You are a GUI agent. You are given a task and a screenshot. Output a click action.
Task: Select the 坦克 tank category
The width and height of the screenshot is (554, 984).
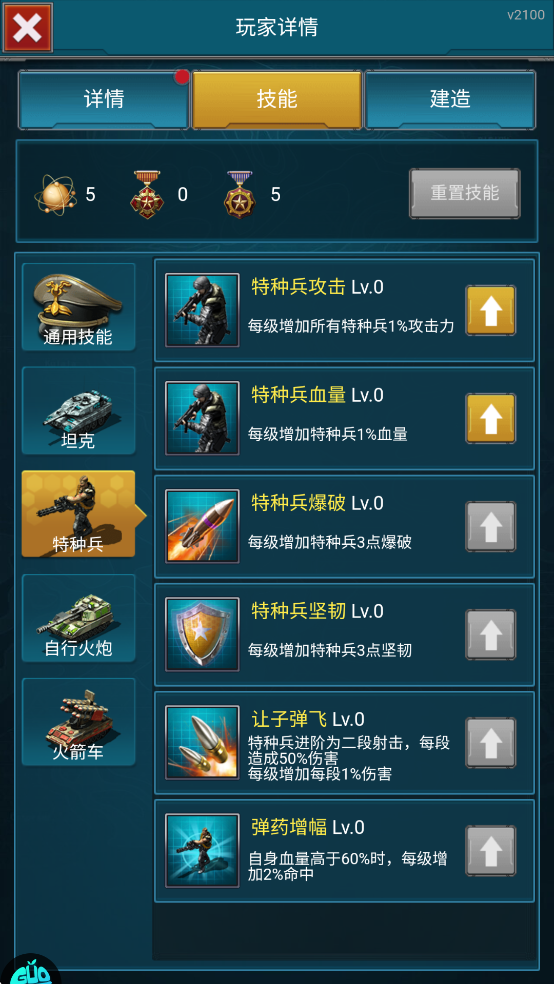point(78,410)
